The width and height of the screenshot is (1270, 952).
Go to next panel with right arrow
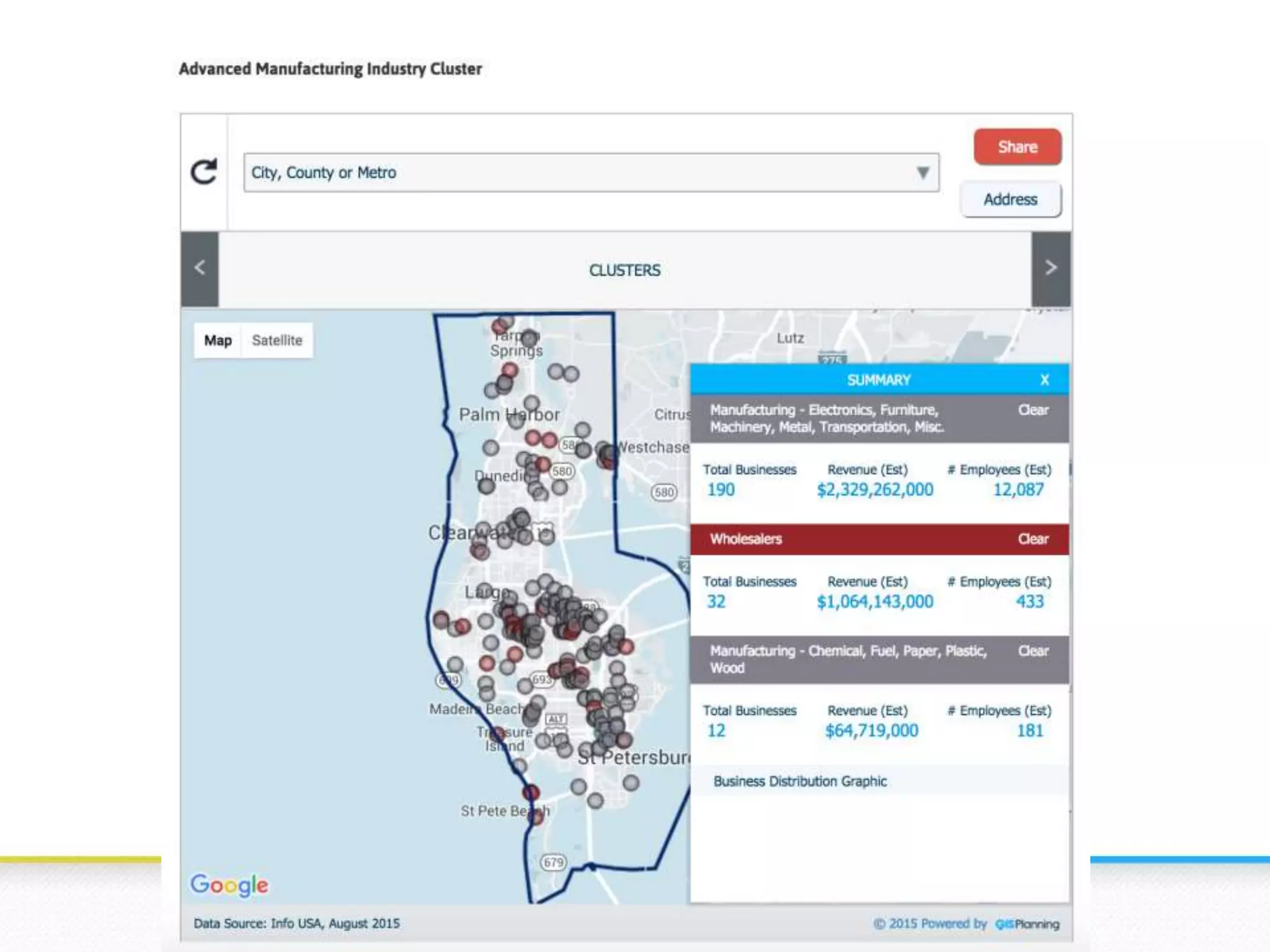tap(1050, 268)
